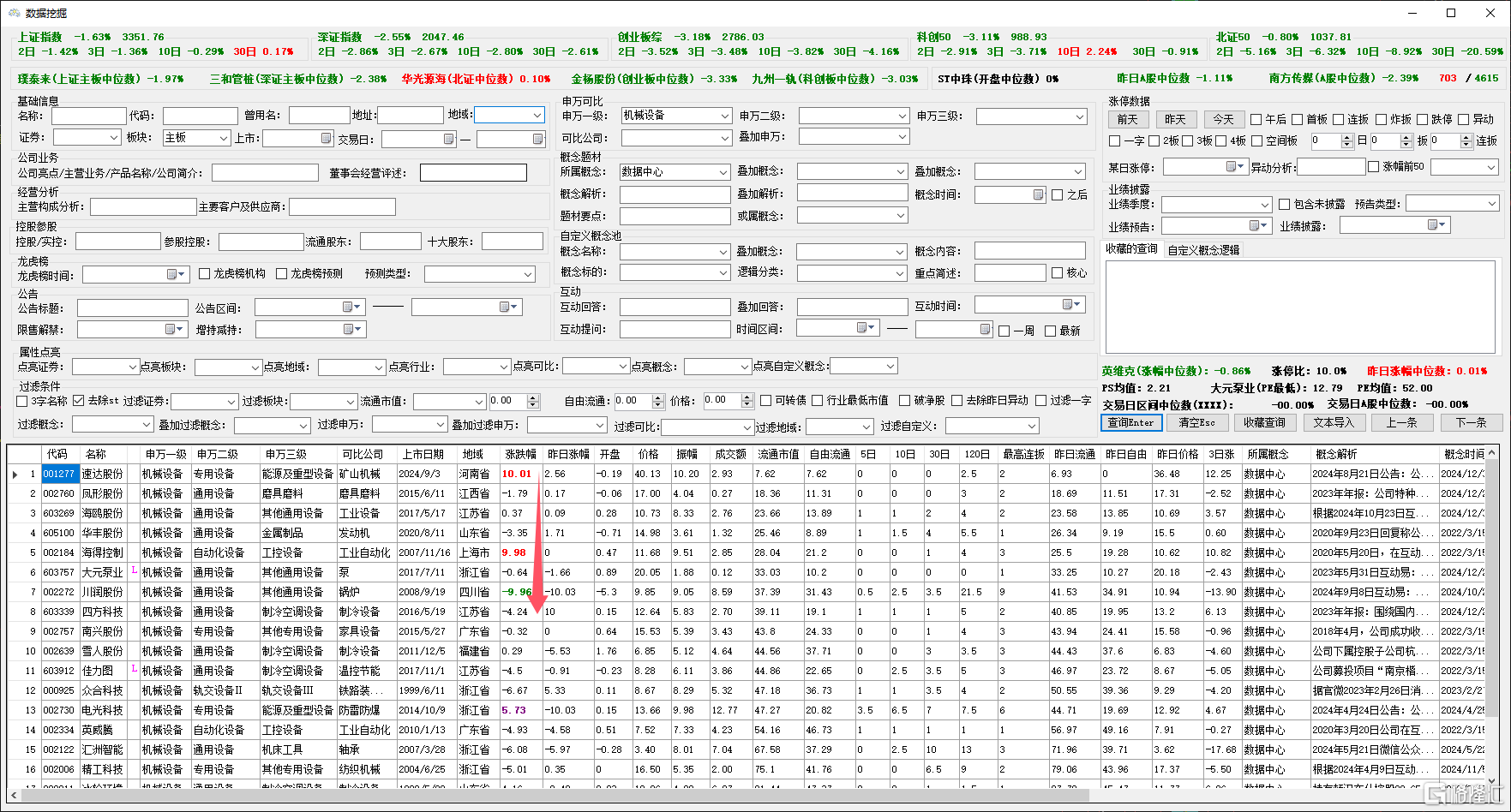1511x812 pixels.
Task: Open the 上市 date calendar picker icon
Action: [x=327, y=138]
